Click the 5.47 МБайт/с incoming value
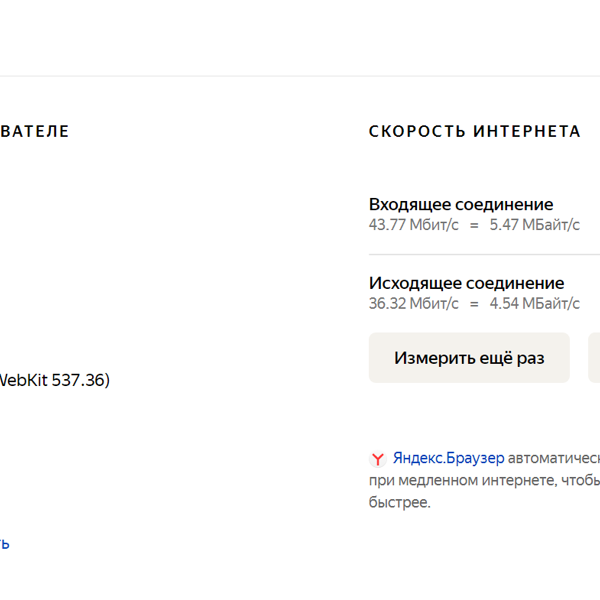Viewport: 600px width, 600px height. [535, 225]
